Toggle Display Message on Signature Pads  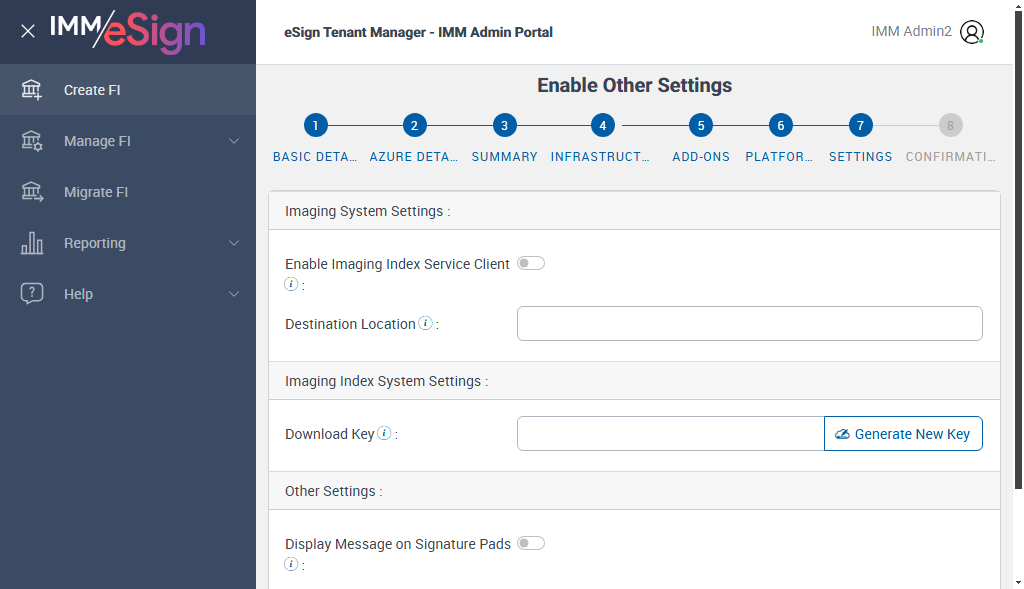[531, 544]
